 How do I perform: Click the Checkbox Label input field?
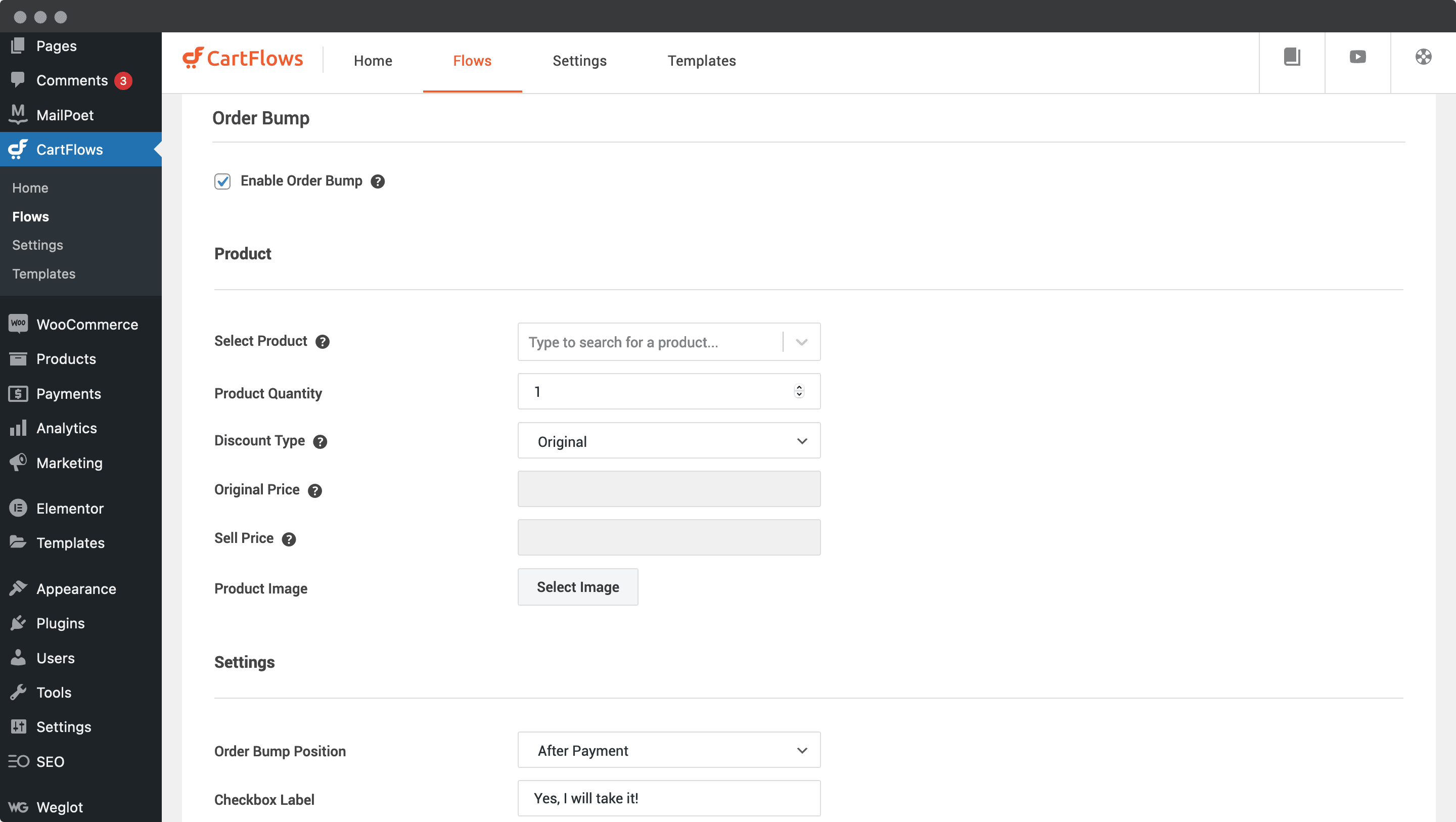click(x=668, y=799)
